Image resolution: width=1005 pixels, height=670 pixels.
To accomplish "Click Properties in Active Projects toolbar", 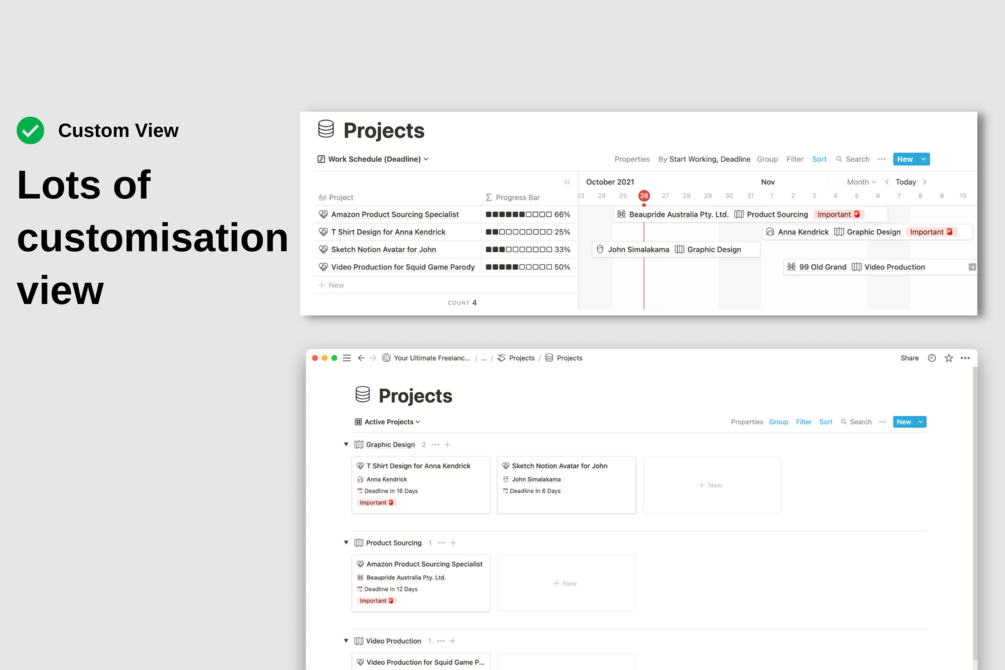I will pos(747,422).
